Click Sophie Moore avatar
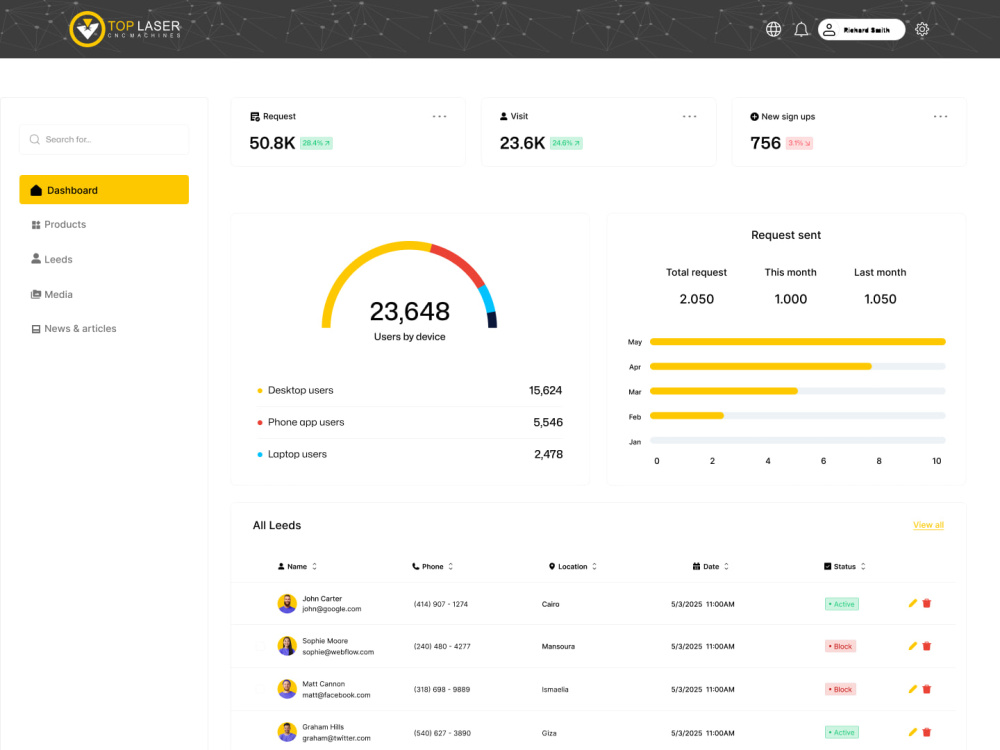 tap(287, 646)
